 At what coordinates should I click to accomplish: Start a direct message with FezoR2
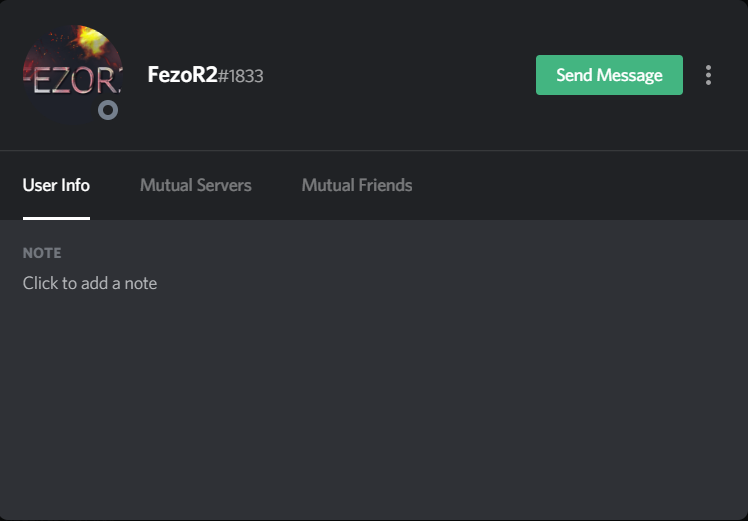coord(609,75)
